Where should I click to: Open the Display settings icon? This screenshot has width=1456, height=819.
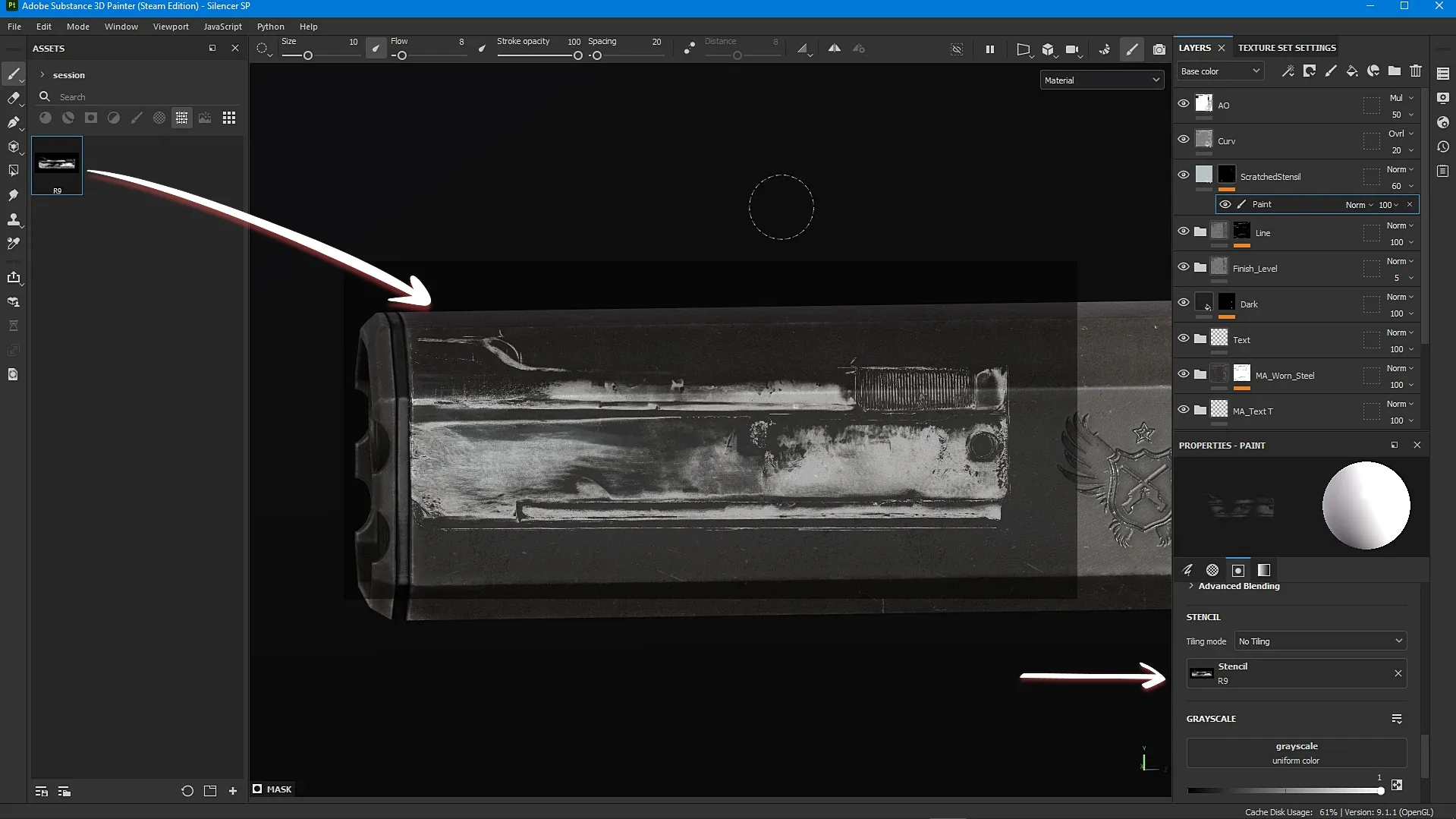coord(1443,98)
